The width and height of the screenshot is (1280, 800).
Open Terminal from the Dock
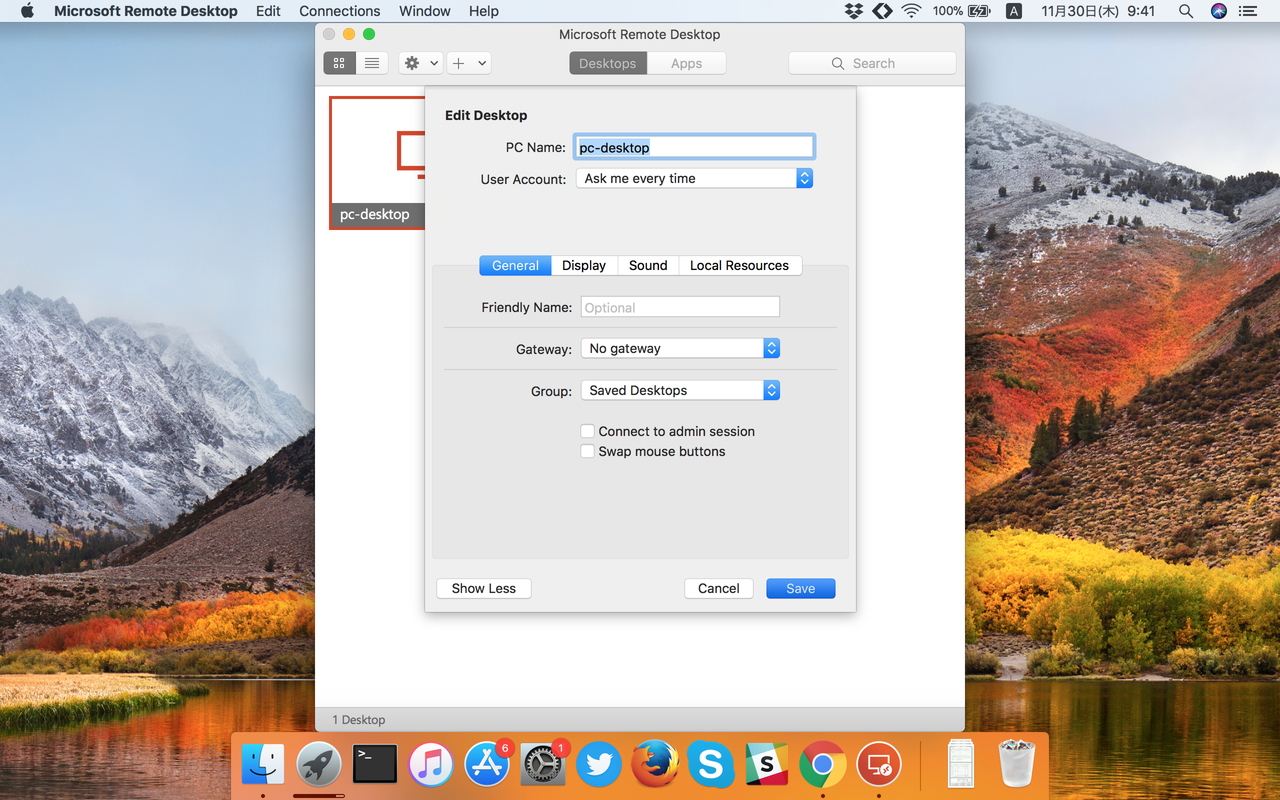pos(375,765)
